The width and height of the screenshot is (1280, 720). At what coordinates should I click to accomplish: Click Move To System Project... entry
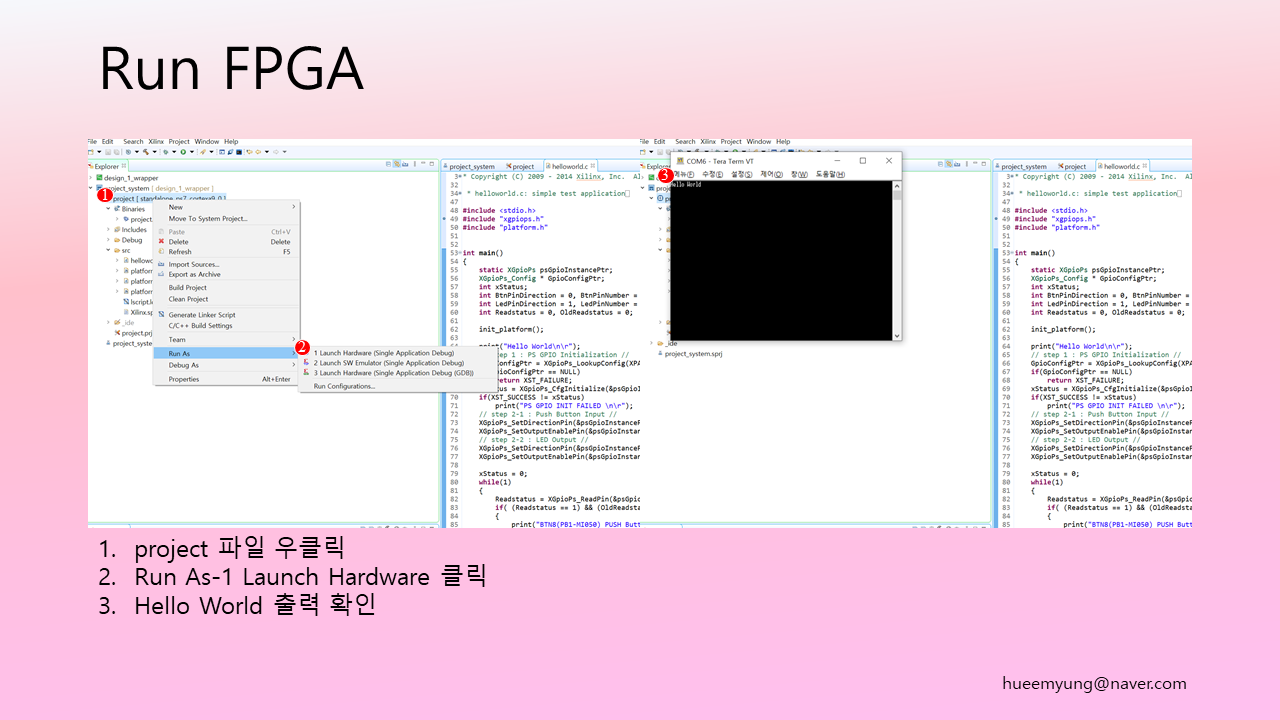click(x=226, y=219)
